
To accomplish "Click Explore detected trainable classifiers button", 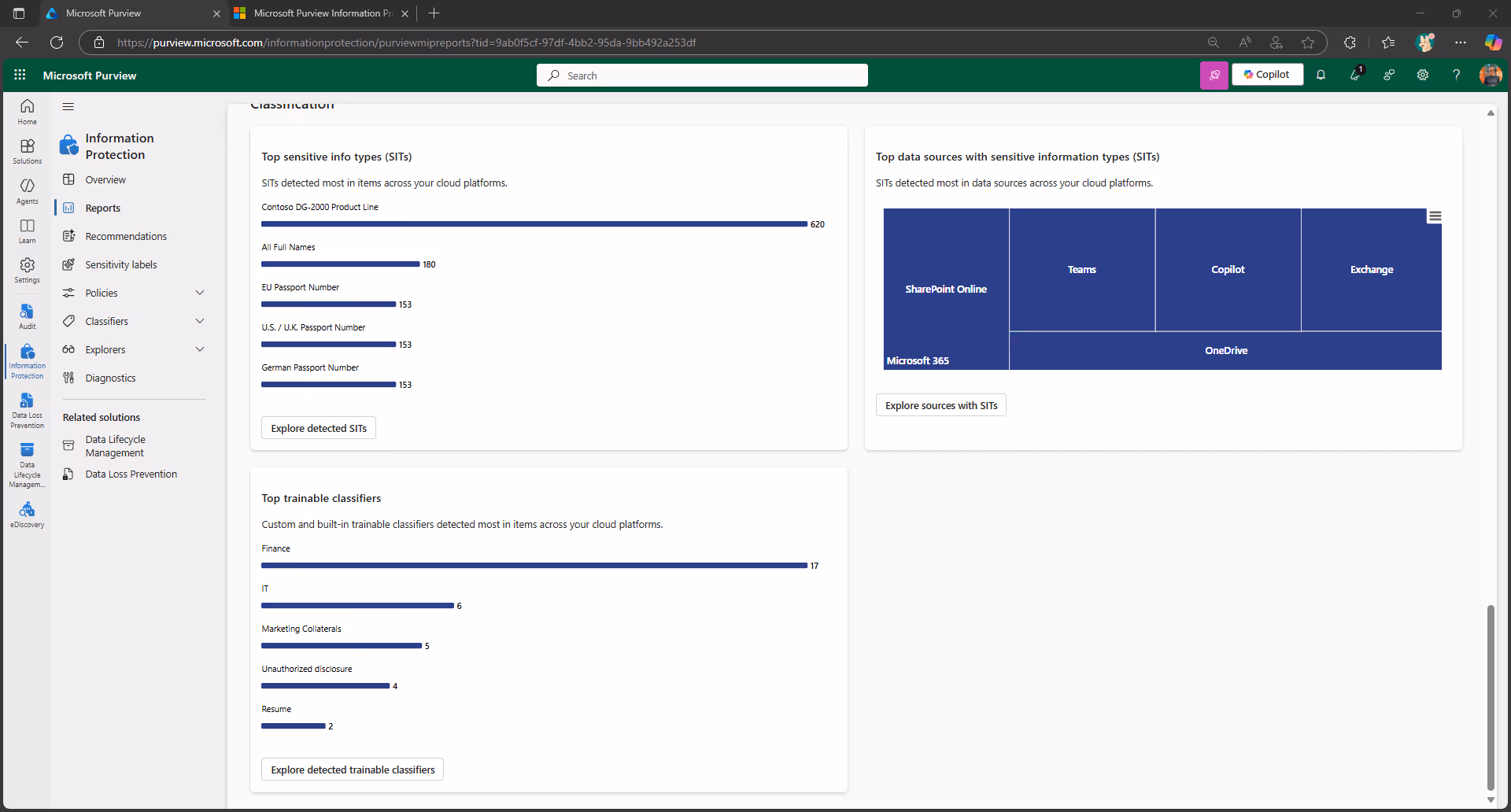I will (353, 770).
